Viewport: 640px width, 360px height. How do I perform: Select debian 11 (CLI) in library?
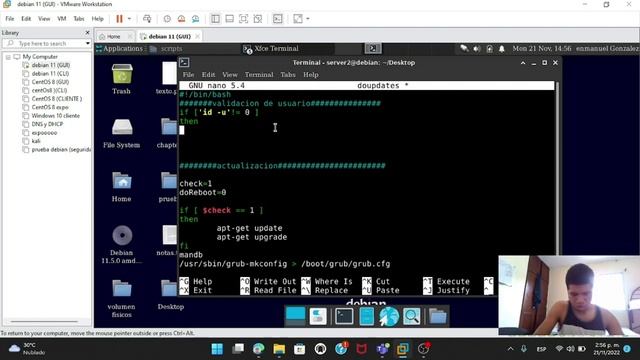click(x=50, y=73)
